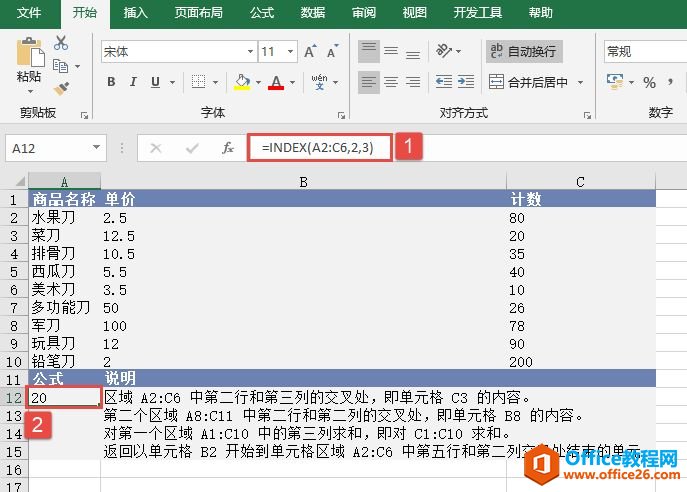The image size is (687, 492).
Task: Switch to the 公式 (Formulas) tab
Action: pos(262,13)
